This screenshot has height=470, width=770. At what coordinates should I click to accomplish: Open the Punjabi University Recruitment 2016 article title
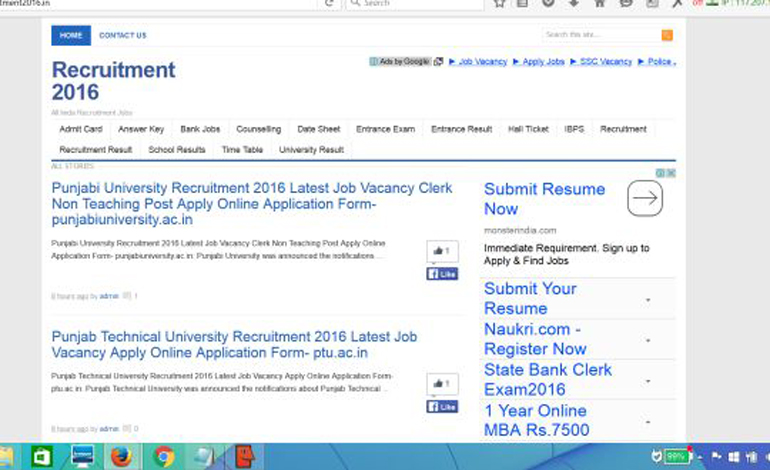pos(252,203)
